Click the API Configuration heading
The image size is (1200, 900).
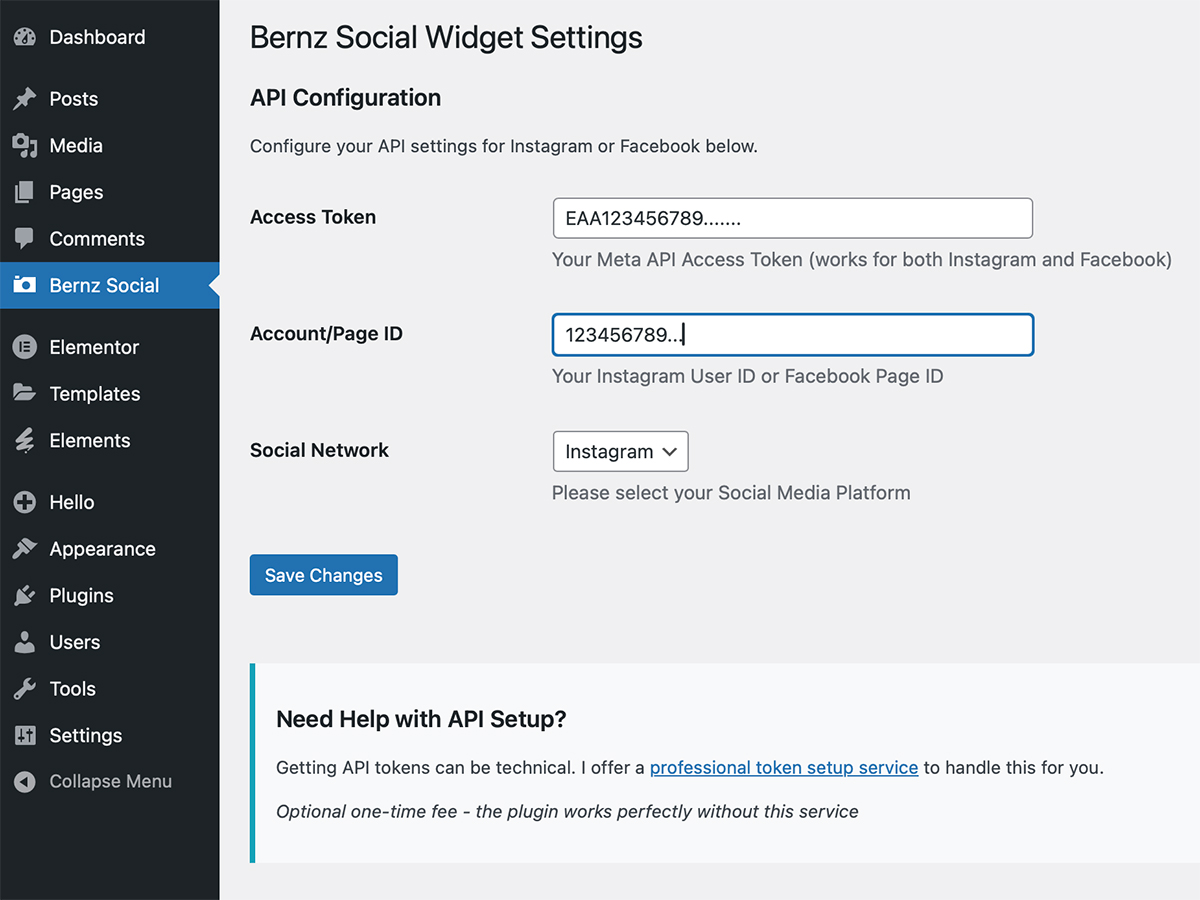[x=345, y=98]
